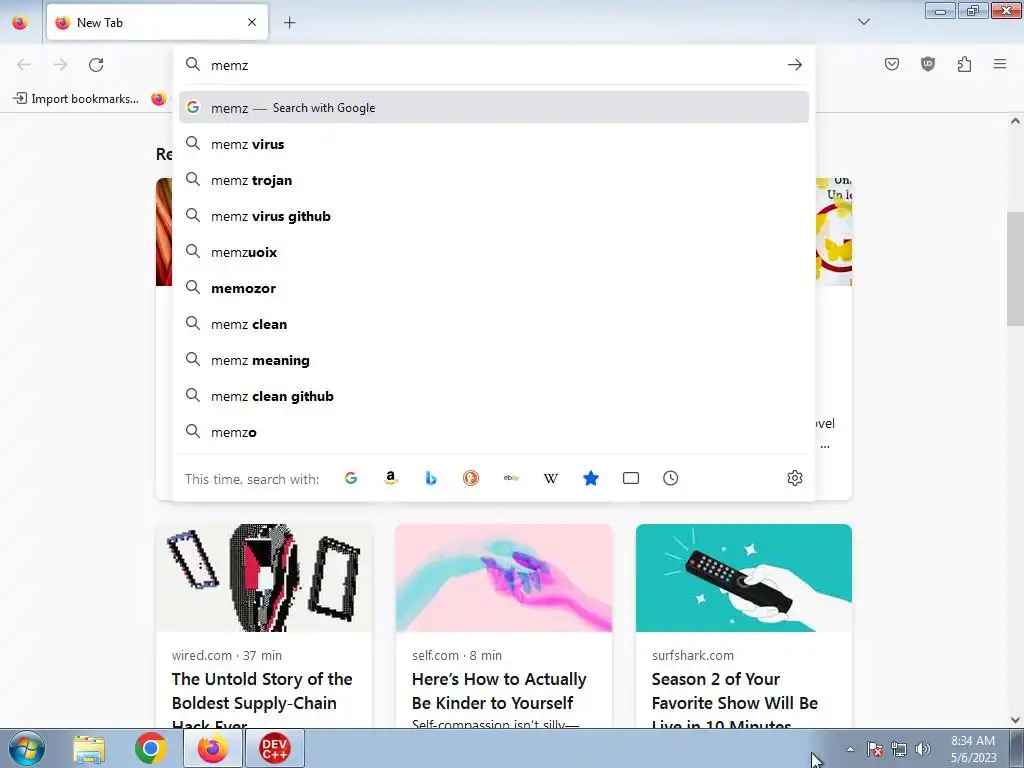
Task: Open Here's How to Actually Be Kinder link
Action: pos(499,691)
